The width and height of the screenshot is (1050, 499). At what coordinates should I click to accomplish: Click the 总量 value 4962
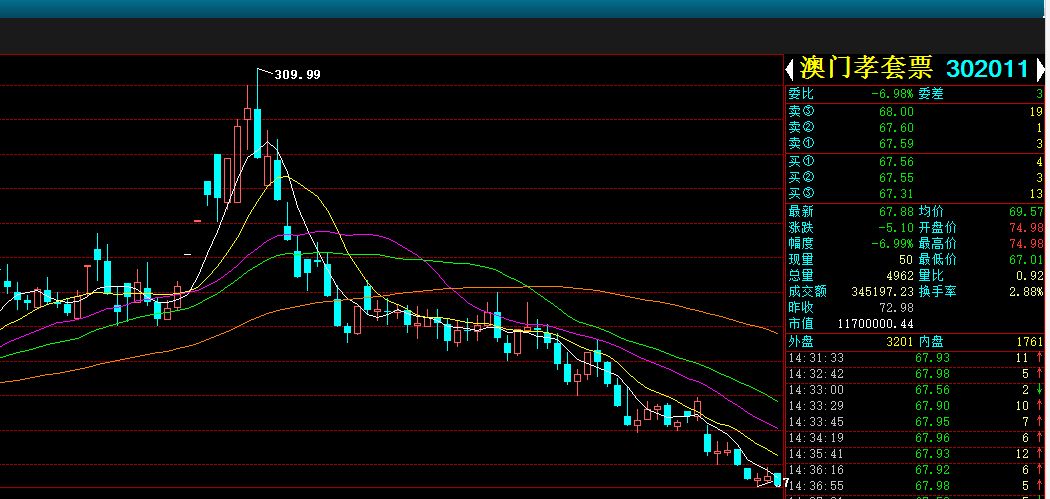(x=900, y=276)
